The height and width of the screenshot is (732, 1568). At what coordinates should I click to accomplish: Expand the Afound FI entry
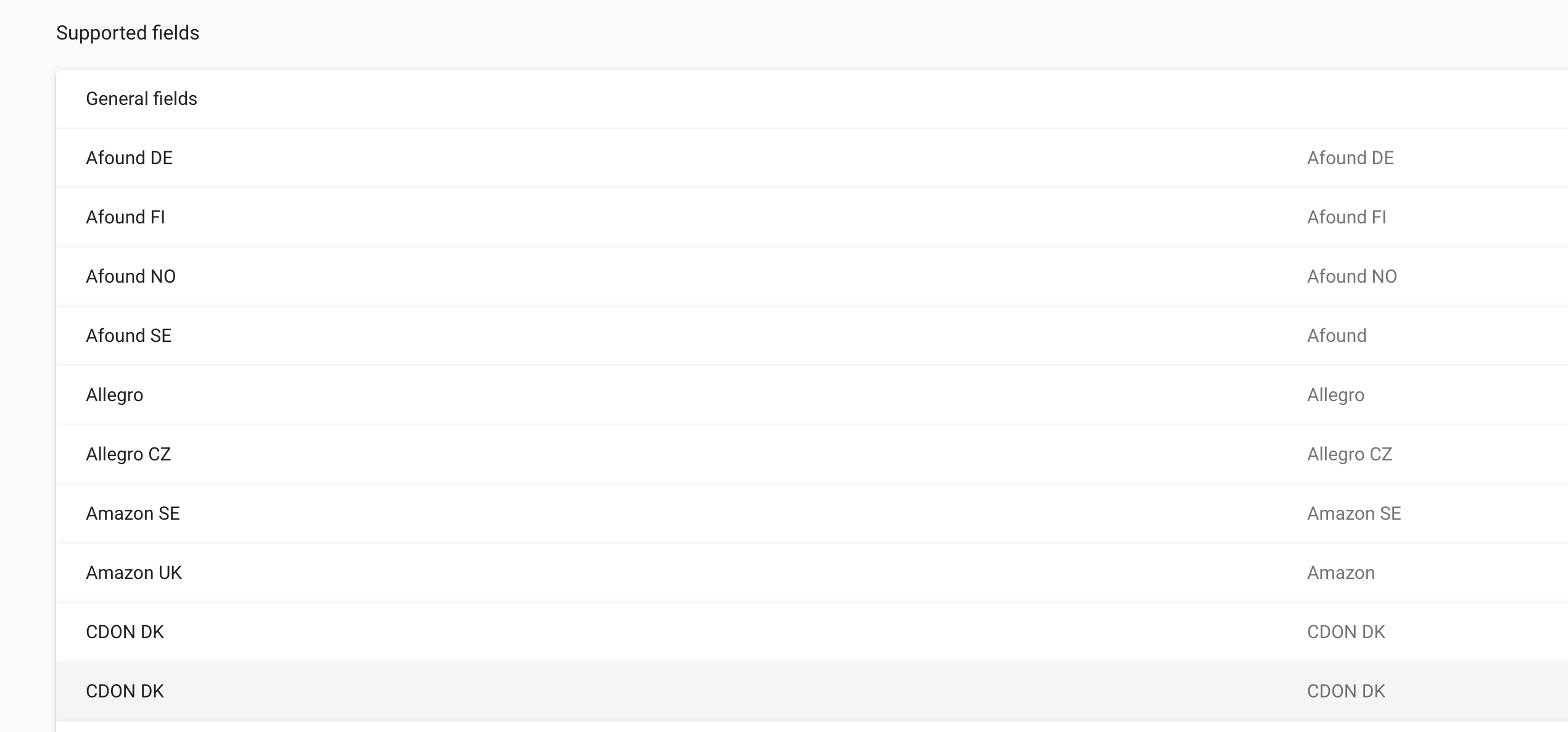812,217
